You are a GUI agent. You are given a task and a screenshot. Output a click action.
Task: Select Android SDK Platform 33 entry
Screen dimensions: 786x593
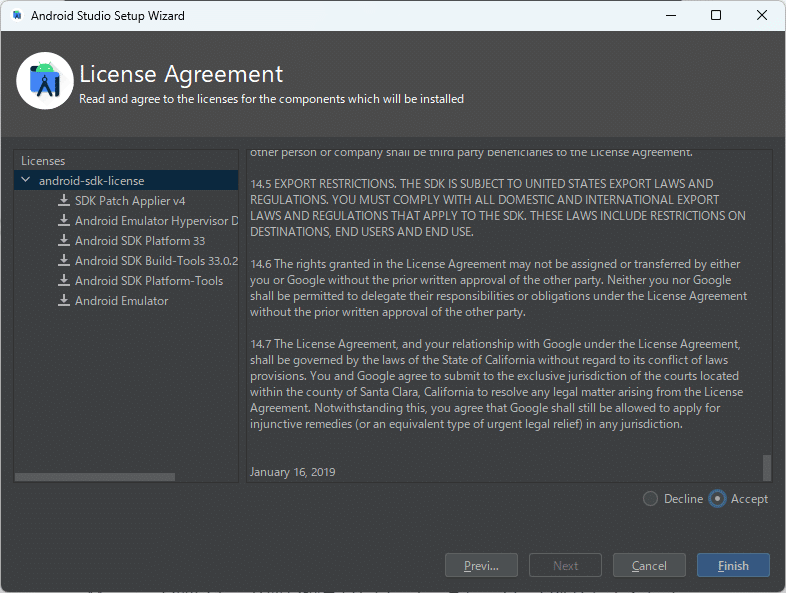pyautogui.click(x=140, y=241)
